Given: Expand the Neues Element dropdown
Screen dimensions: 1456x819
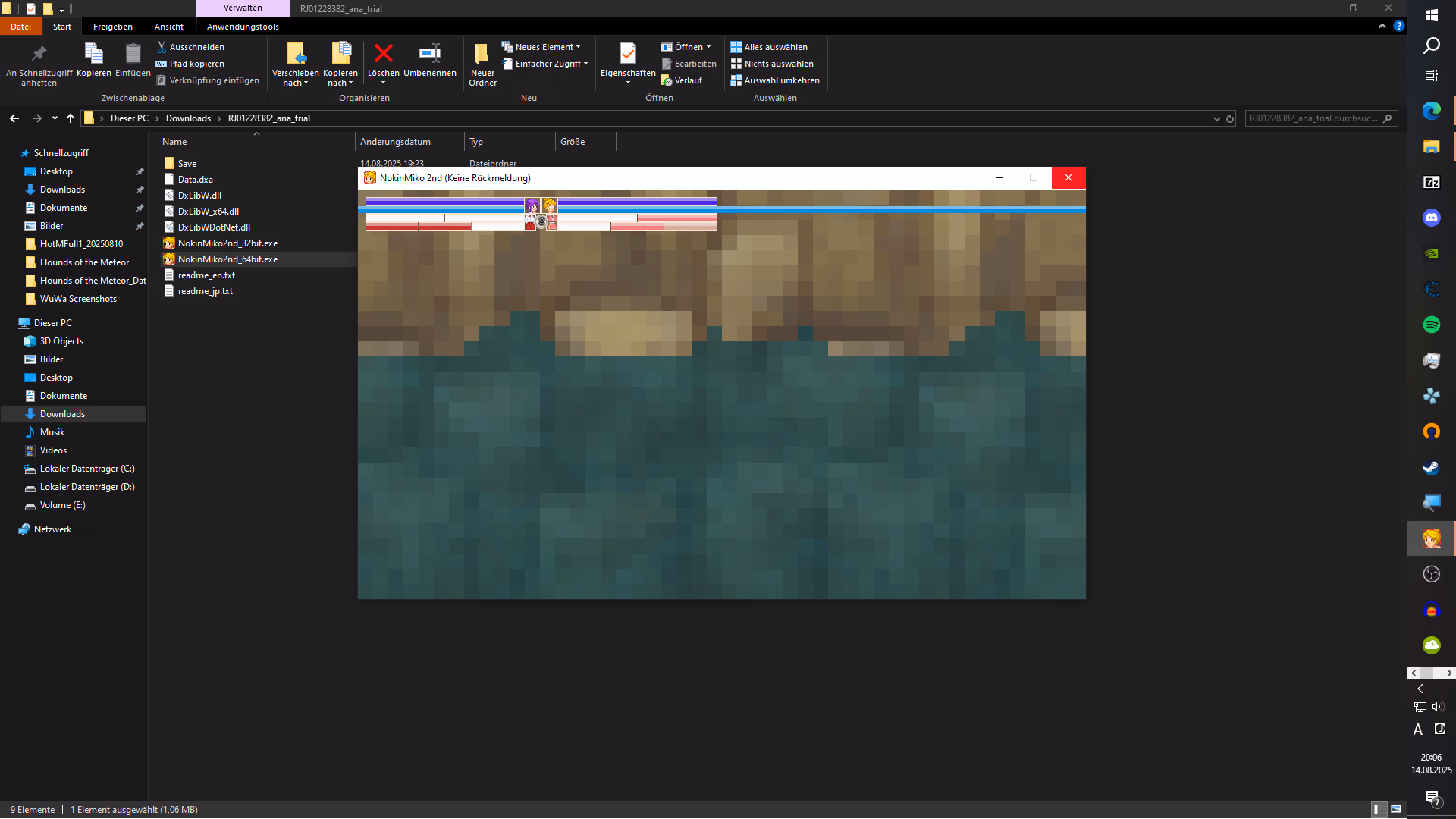Looking at the screenshot, I should pyautogui.click(x=548, y=47).
